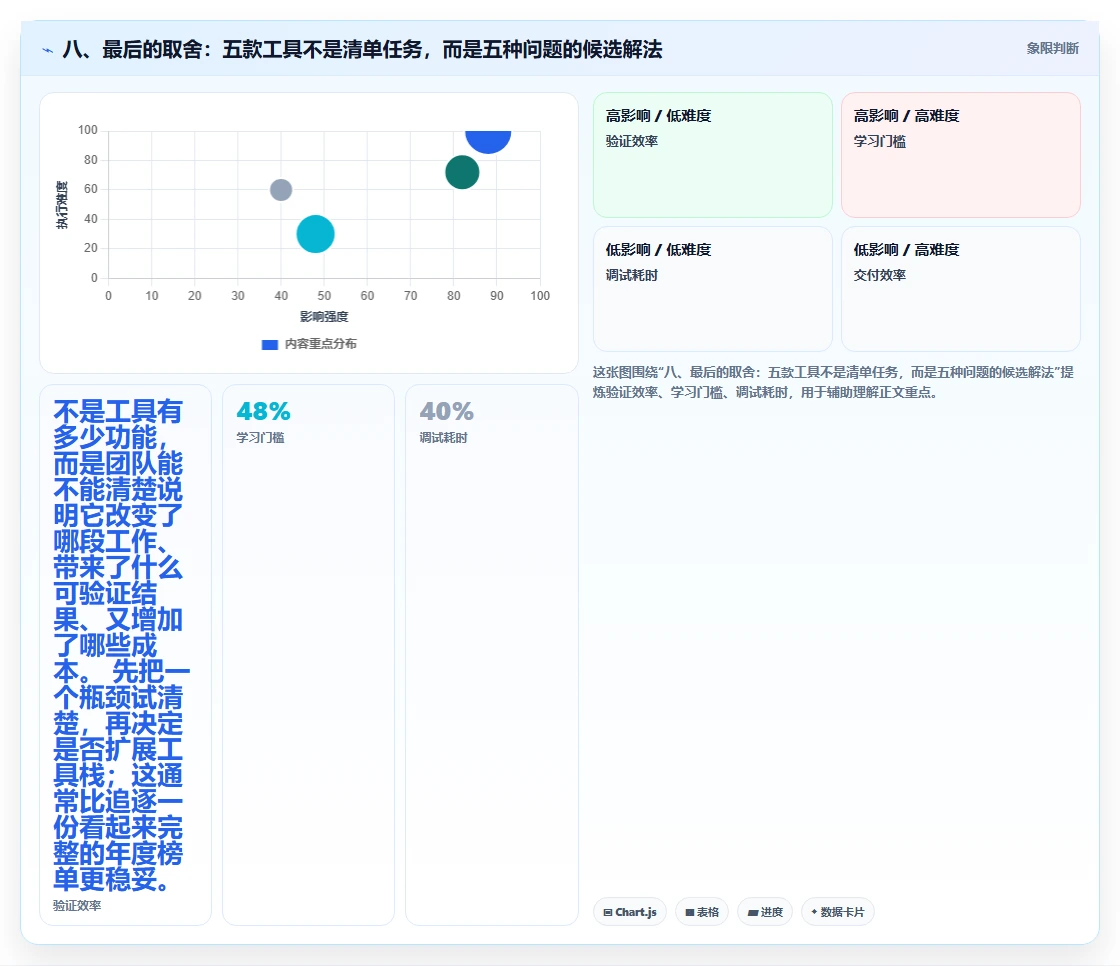
Task: Click the 48% value in the data card
Action: [264, 412]
